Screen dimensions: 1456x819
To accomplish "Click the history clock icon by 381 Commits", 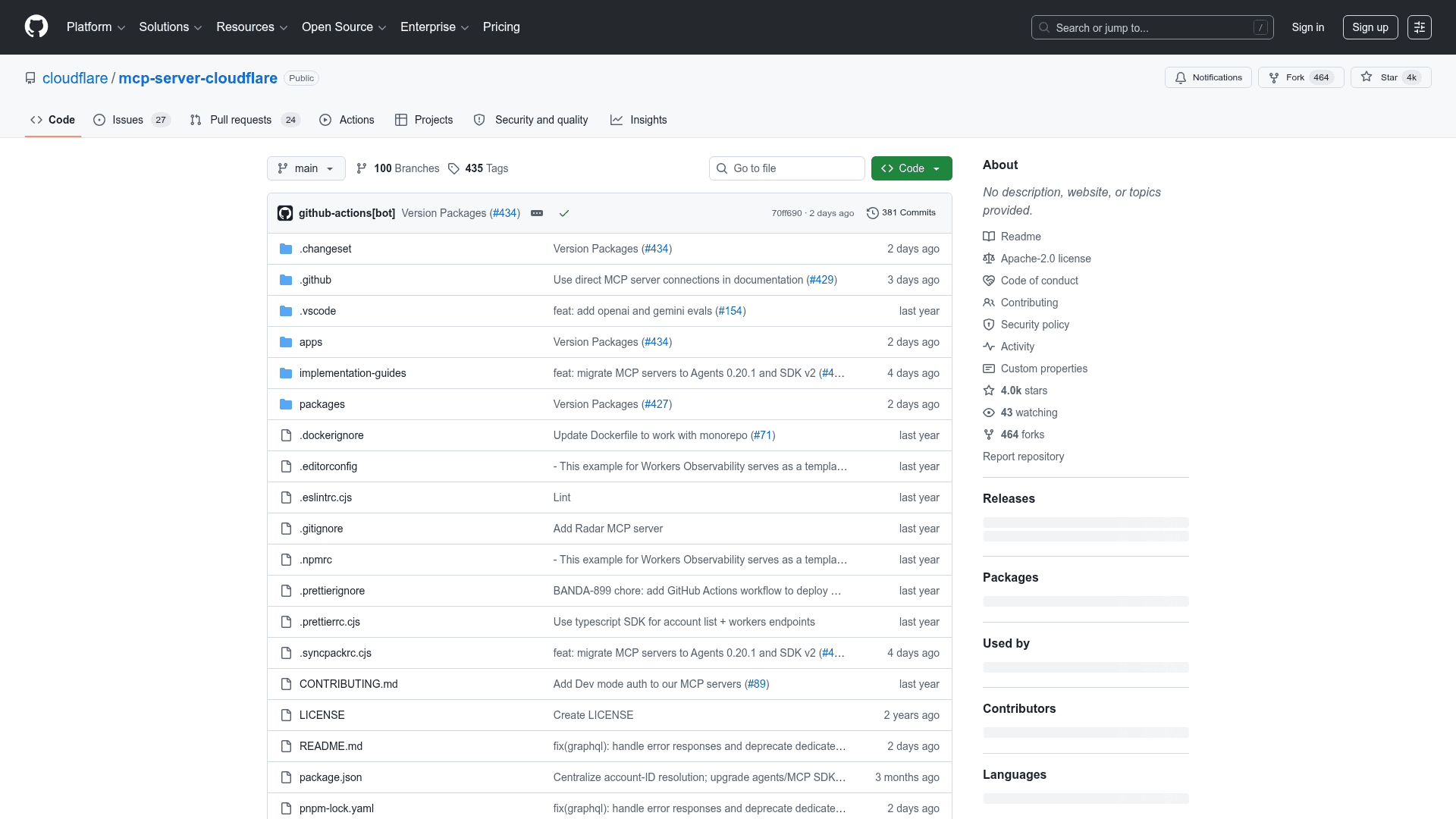I will point(872,213).
